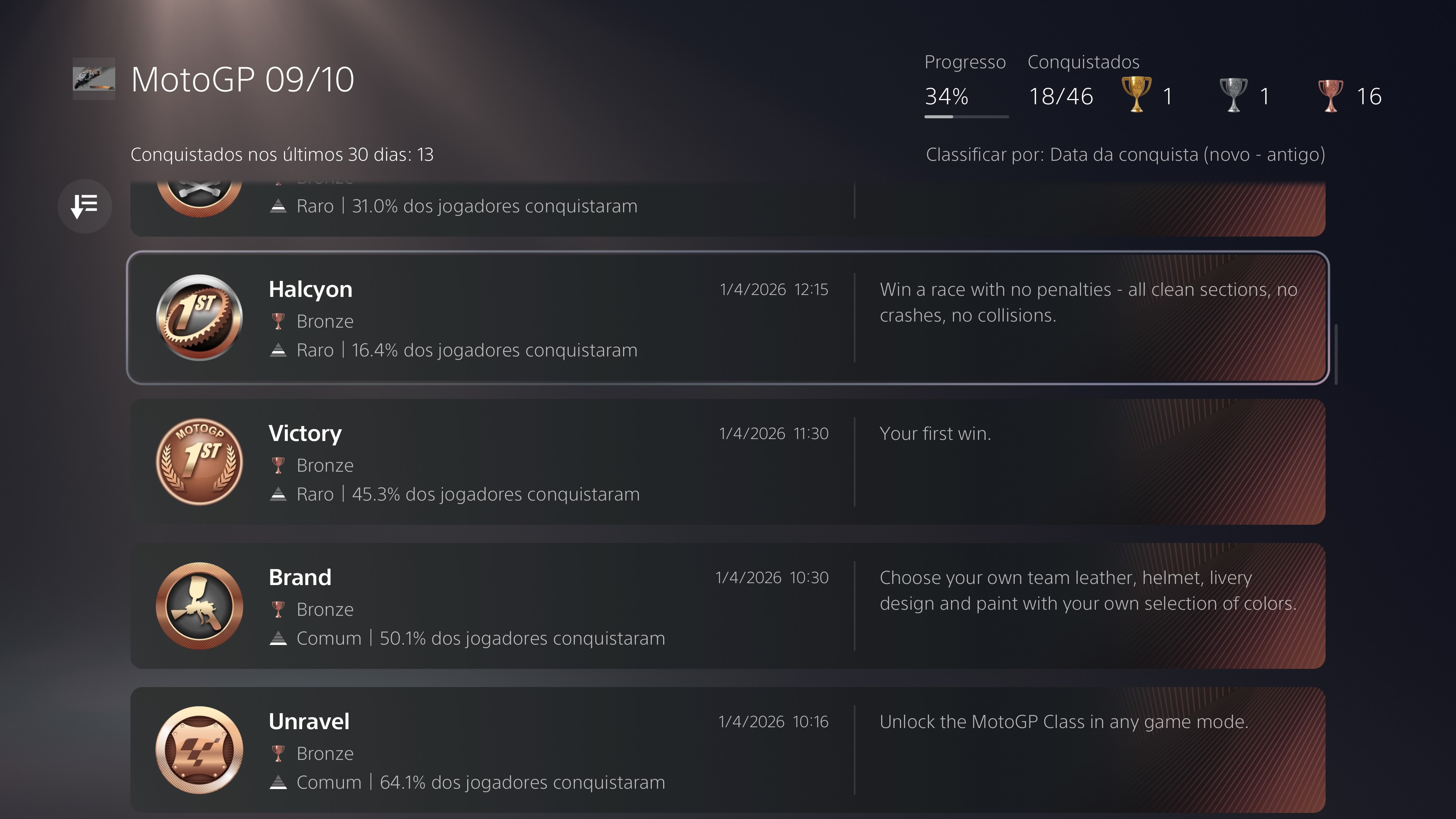Click the 34% progress bar
Image resolution: width=1456 pixels, height=819 pixels.
(966, 116)
